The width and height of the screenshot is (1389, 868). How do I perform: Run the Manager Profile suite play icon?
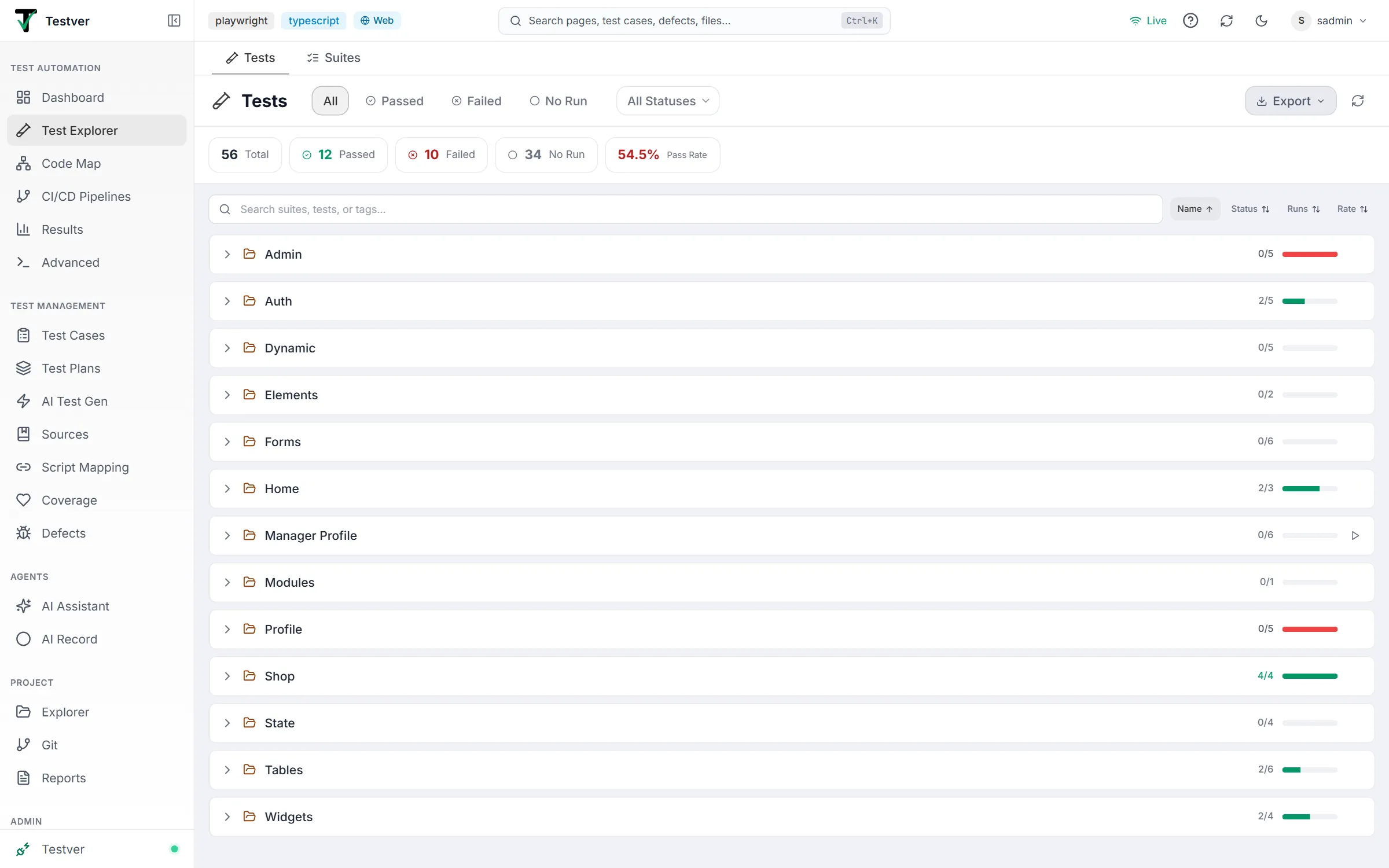tap(1355, 536)
